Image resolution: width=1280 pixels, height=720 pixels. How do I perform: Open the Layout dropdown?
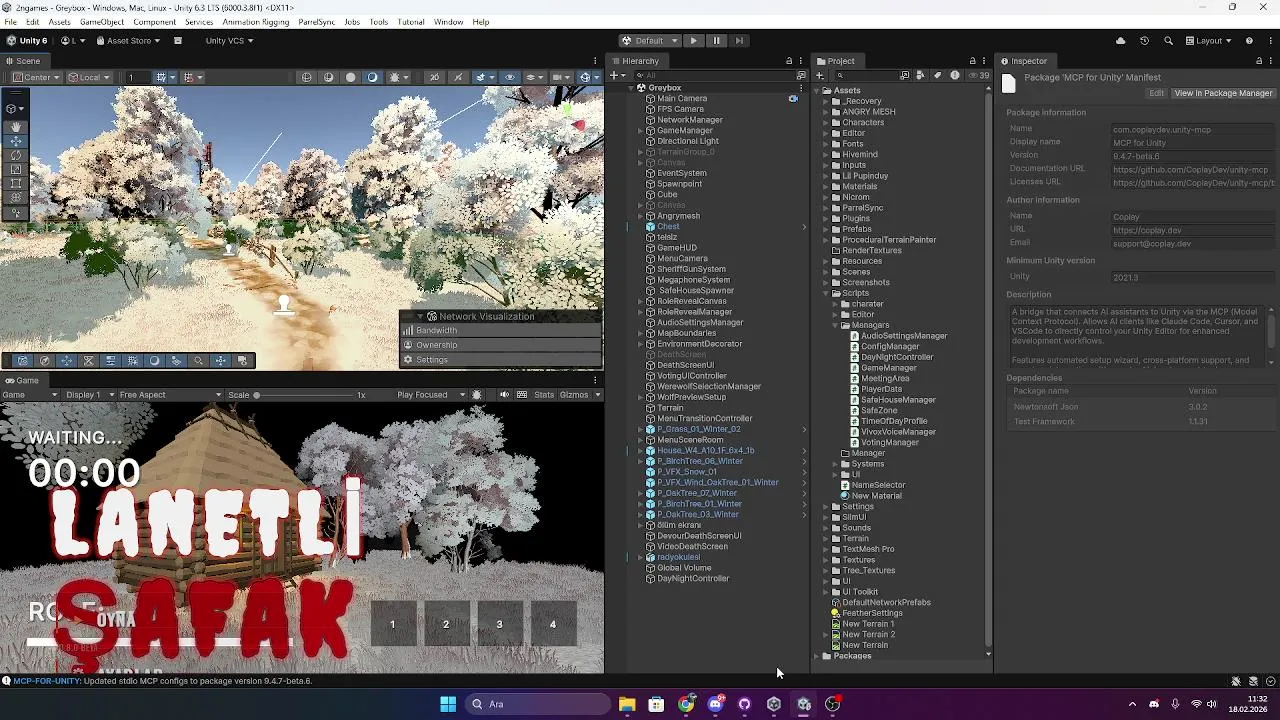point(1209,41)
